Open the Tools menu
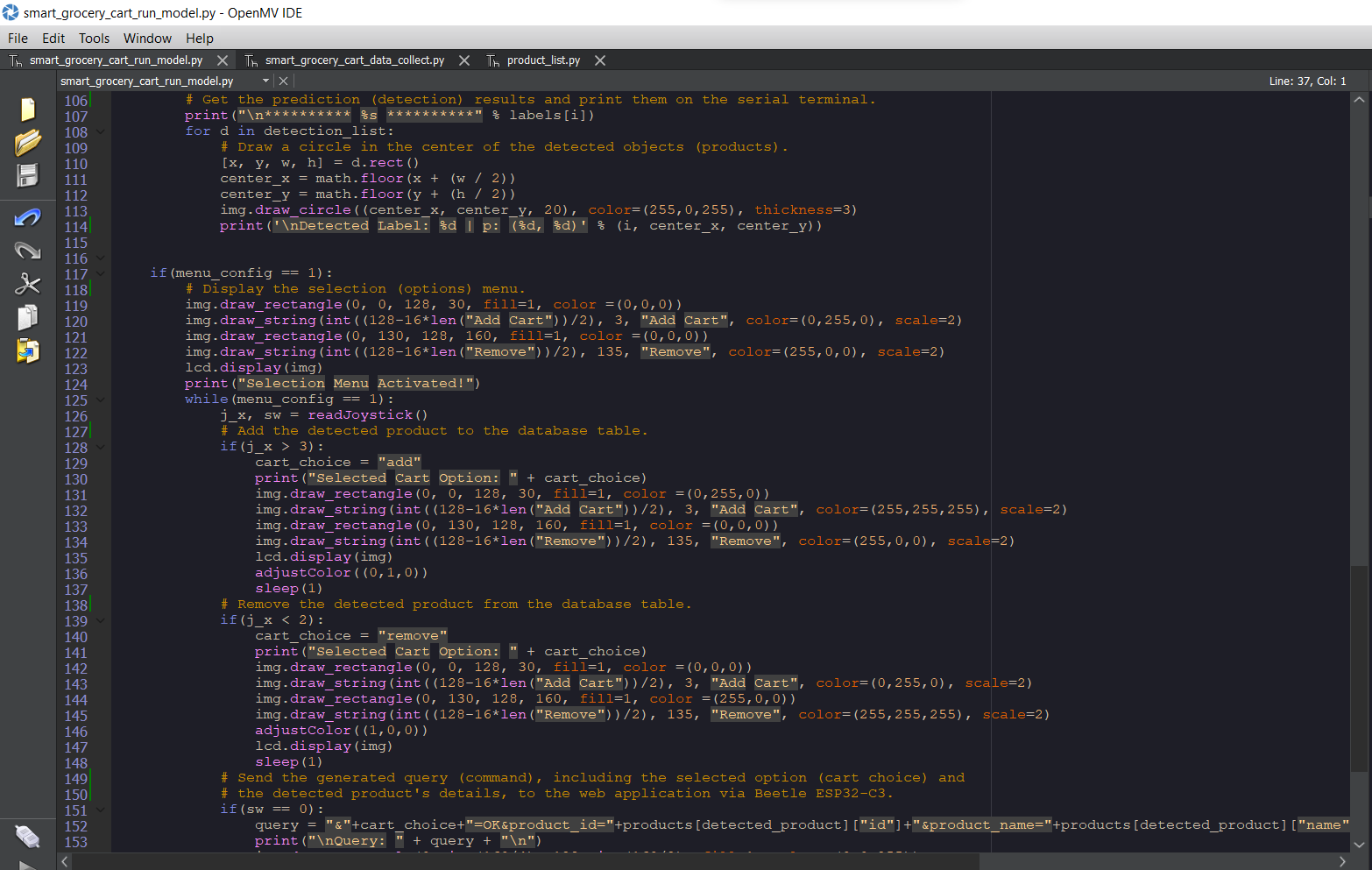Viewport: 1372px width, 870px height. coord(94,38)
